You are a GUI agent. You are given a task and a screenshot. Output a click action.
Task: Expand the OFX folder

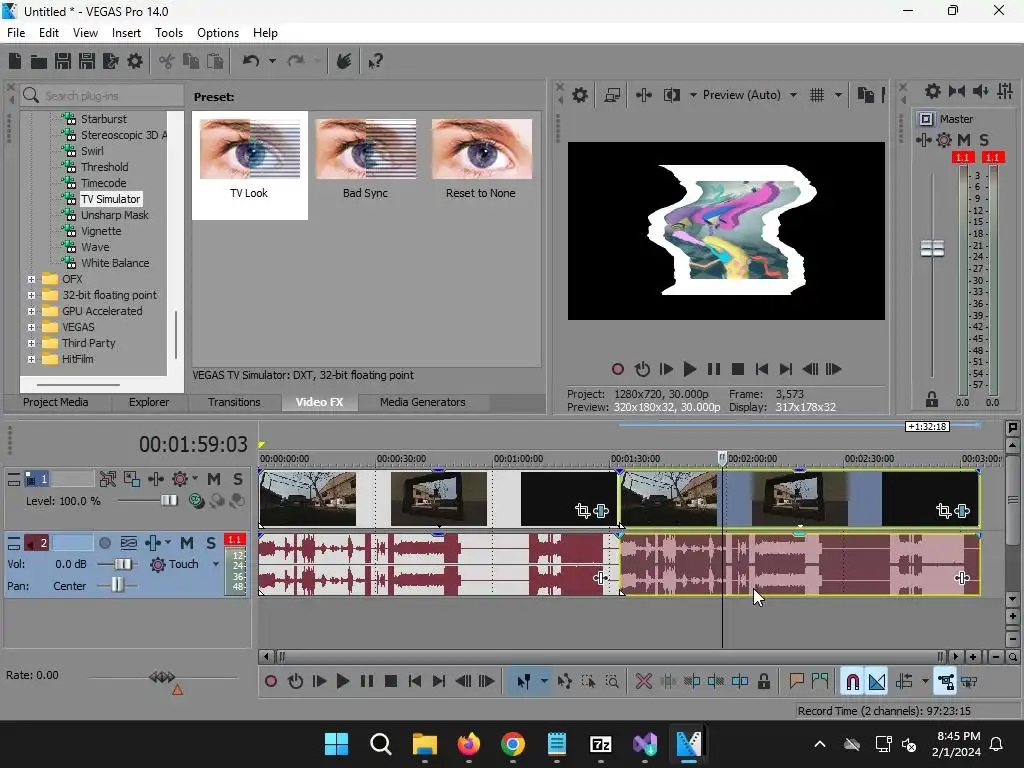pos(31,280)
